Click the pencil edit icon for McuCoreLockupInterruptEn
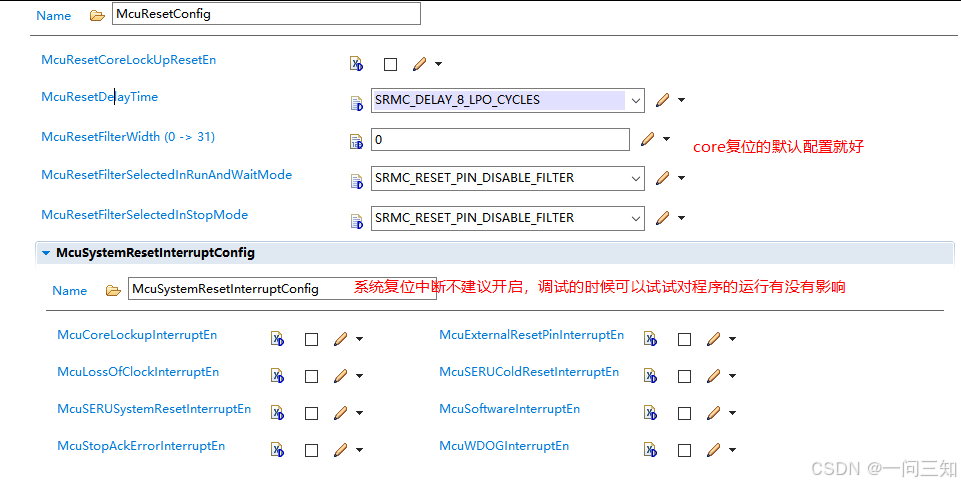The width and height of the screenshot is (961, 486). tap(341, 339)
